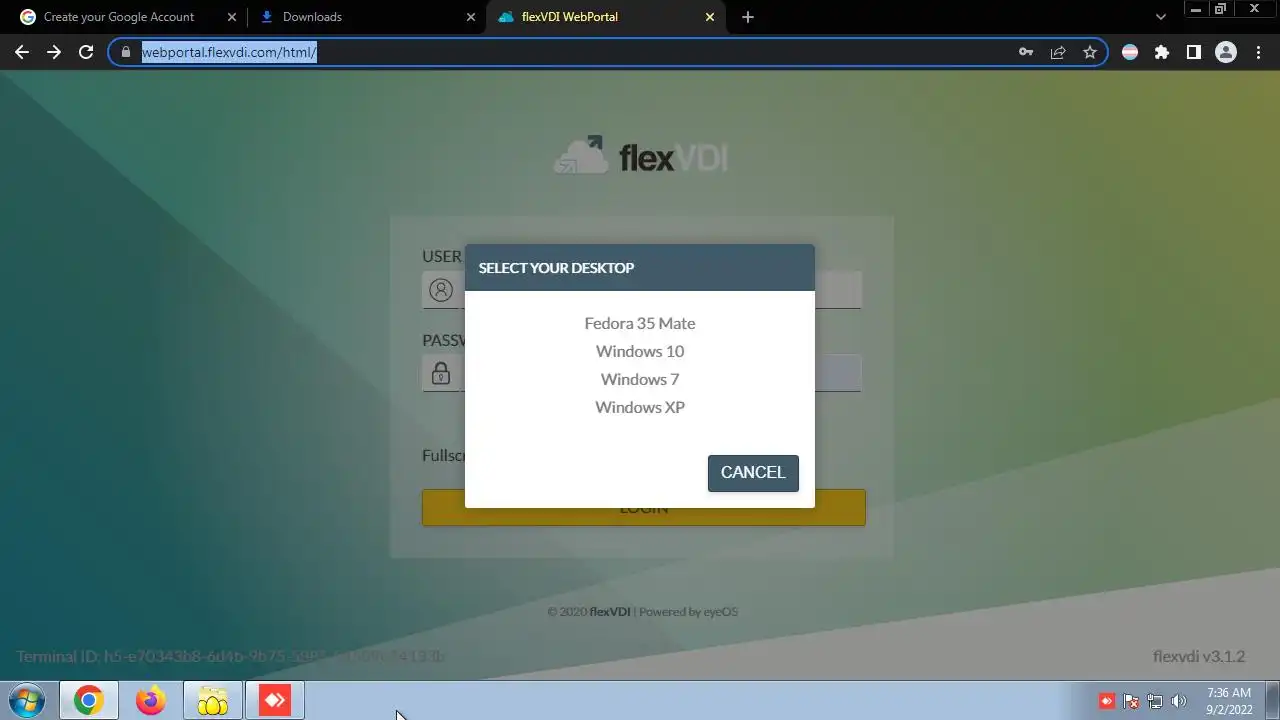Cancel the desktop selection dialog

753,473
